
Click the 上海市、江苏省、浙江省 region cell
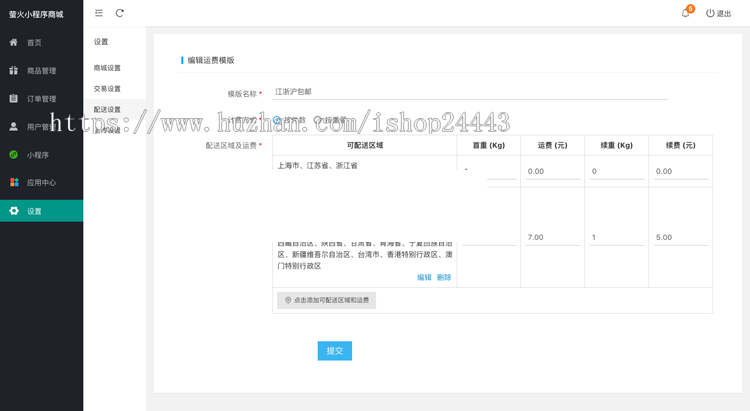318,166
